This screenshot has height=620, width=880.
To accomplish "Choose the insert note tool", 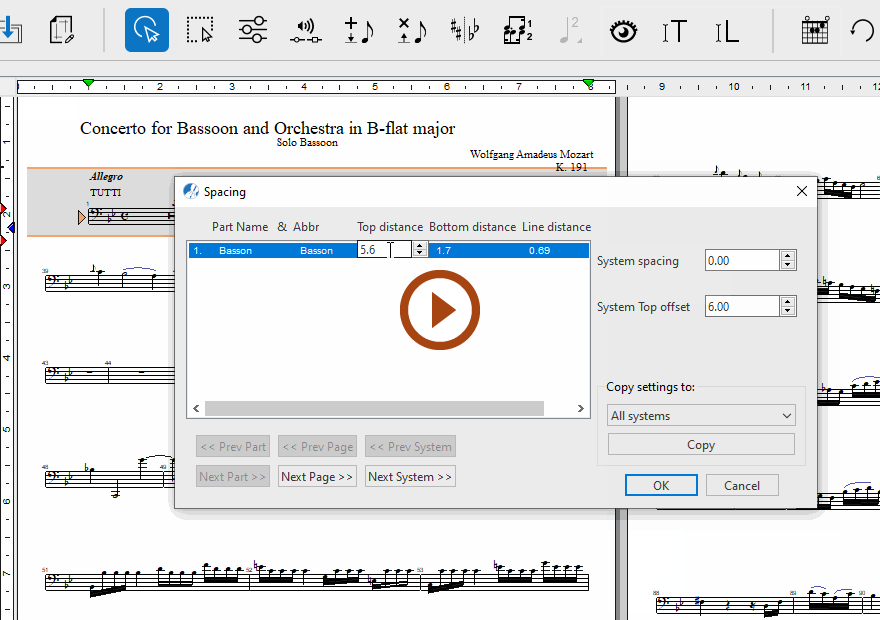I will tap(359, 30).
